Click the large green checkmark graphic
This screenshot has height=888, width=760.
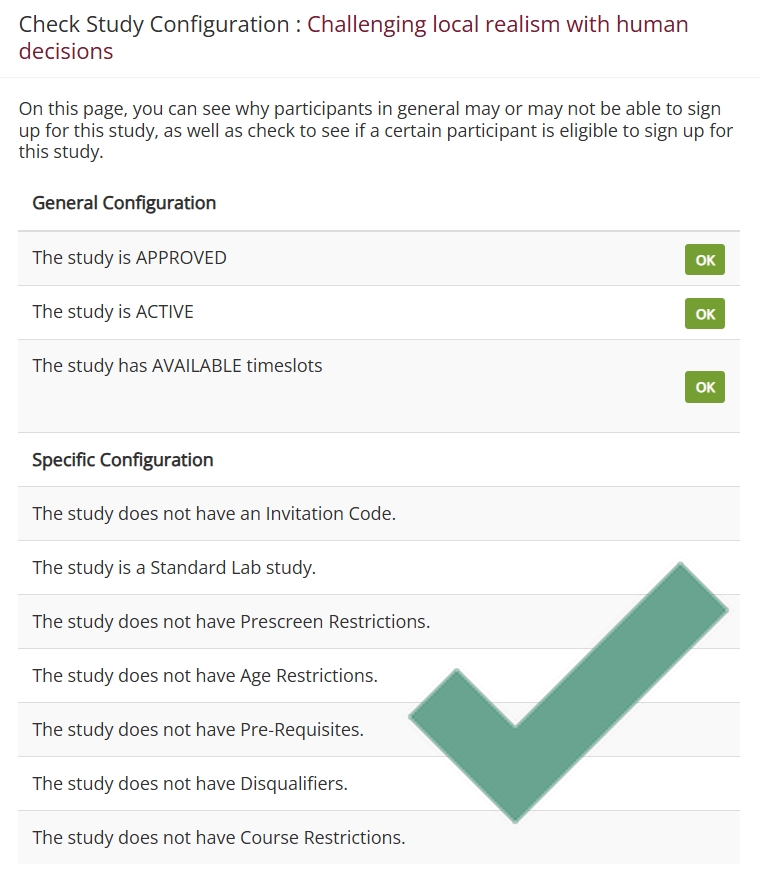pos(568,692)
